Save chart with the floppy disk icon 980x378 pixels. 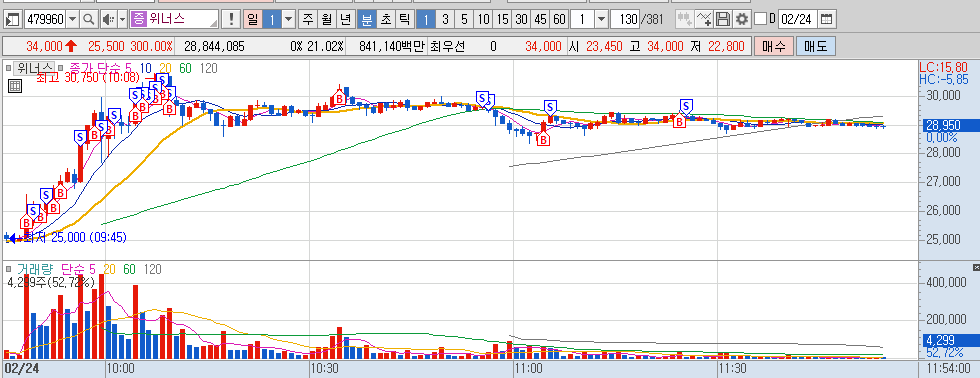[x=723, y=19]
